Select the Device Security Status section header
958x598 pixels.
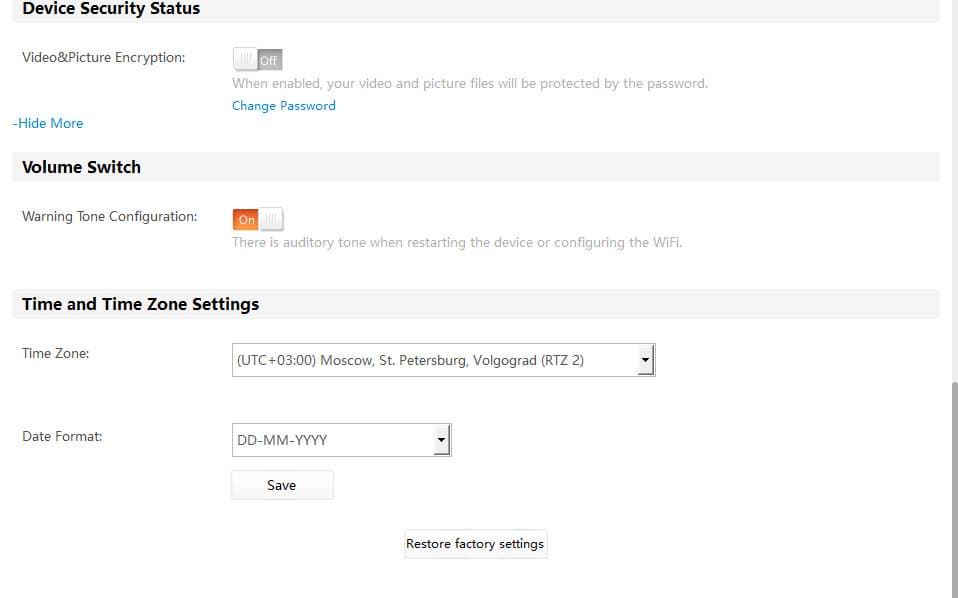tap(111, 9)
